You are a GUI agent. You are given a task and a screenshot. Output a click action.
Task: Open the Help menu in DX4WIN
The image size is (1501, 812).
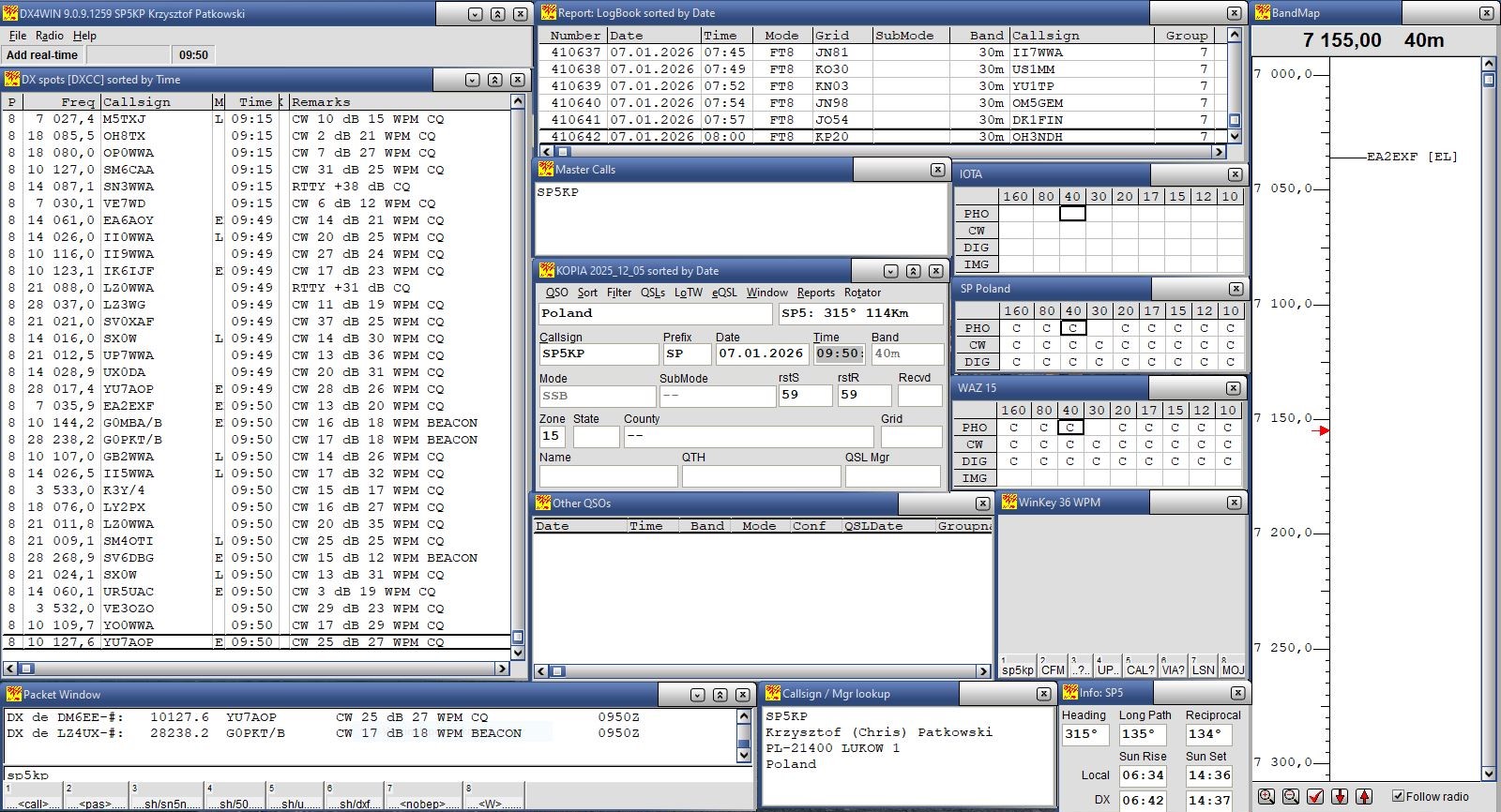point(84,36)
